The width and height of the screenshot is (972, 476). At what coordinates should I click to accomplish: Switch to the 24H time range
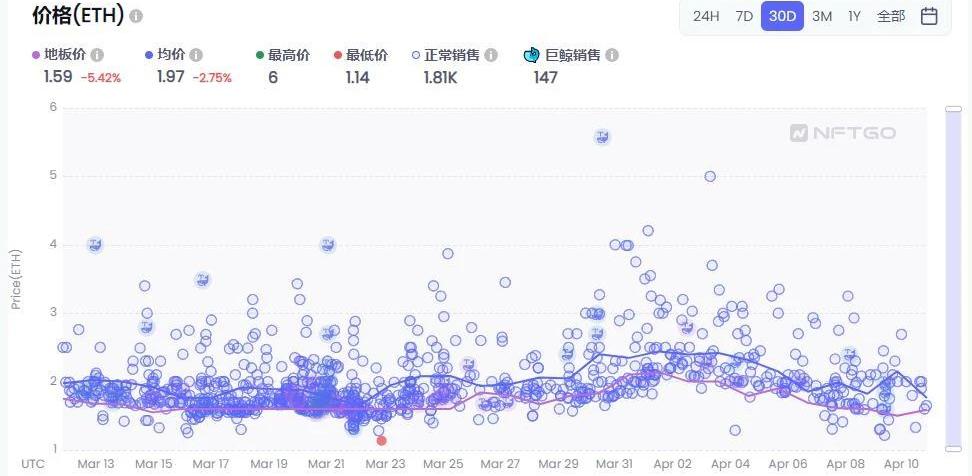(706, 16)
